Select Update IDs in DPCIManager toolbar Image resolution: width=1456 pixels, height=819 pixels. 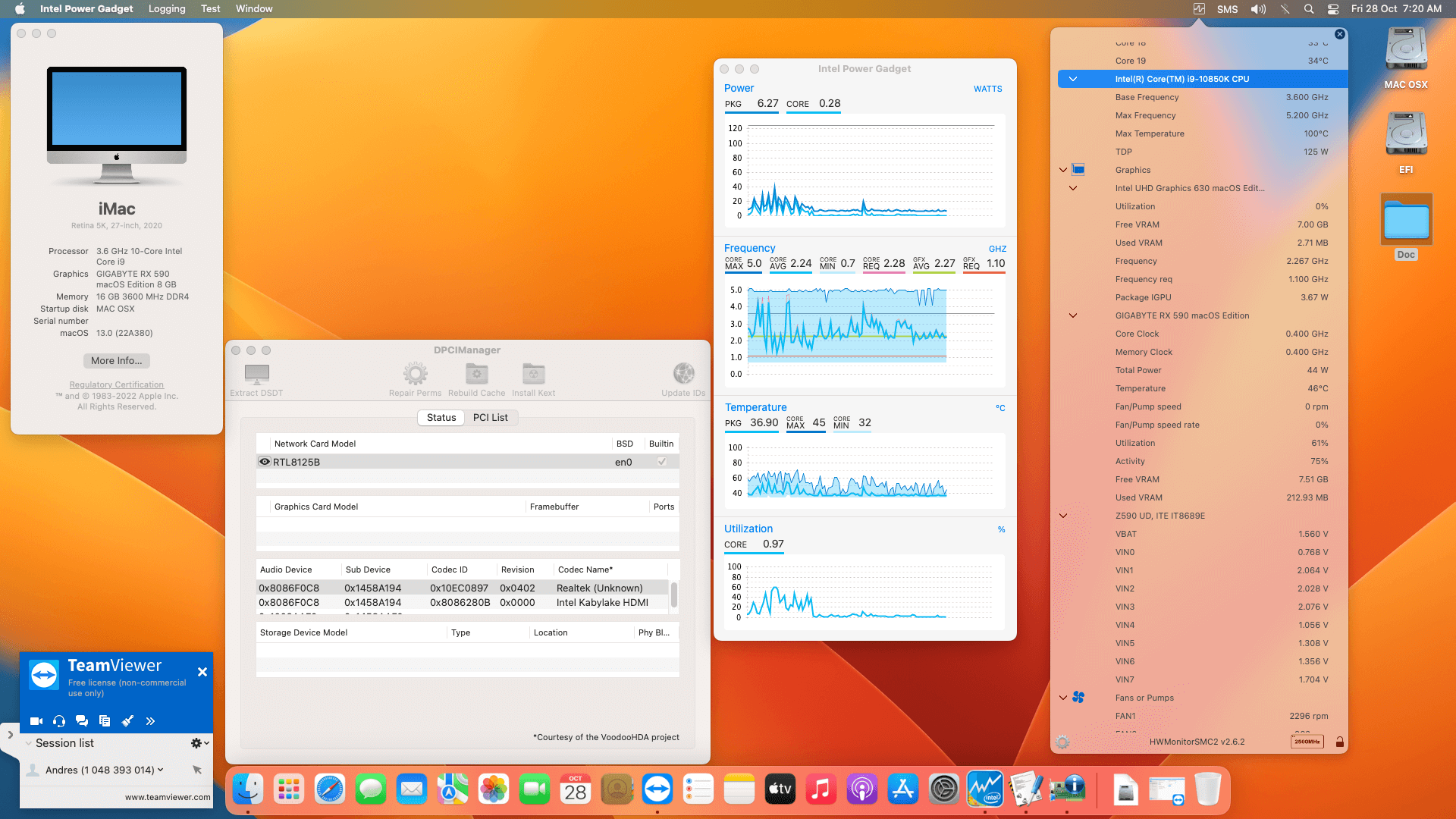[683, 374]
